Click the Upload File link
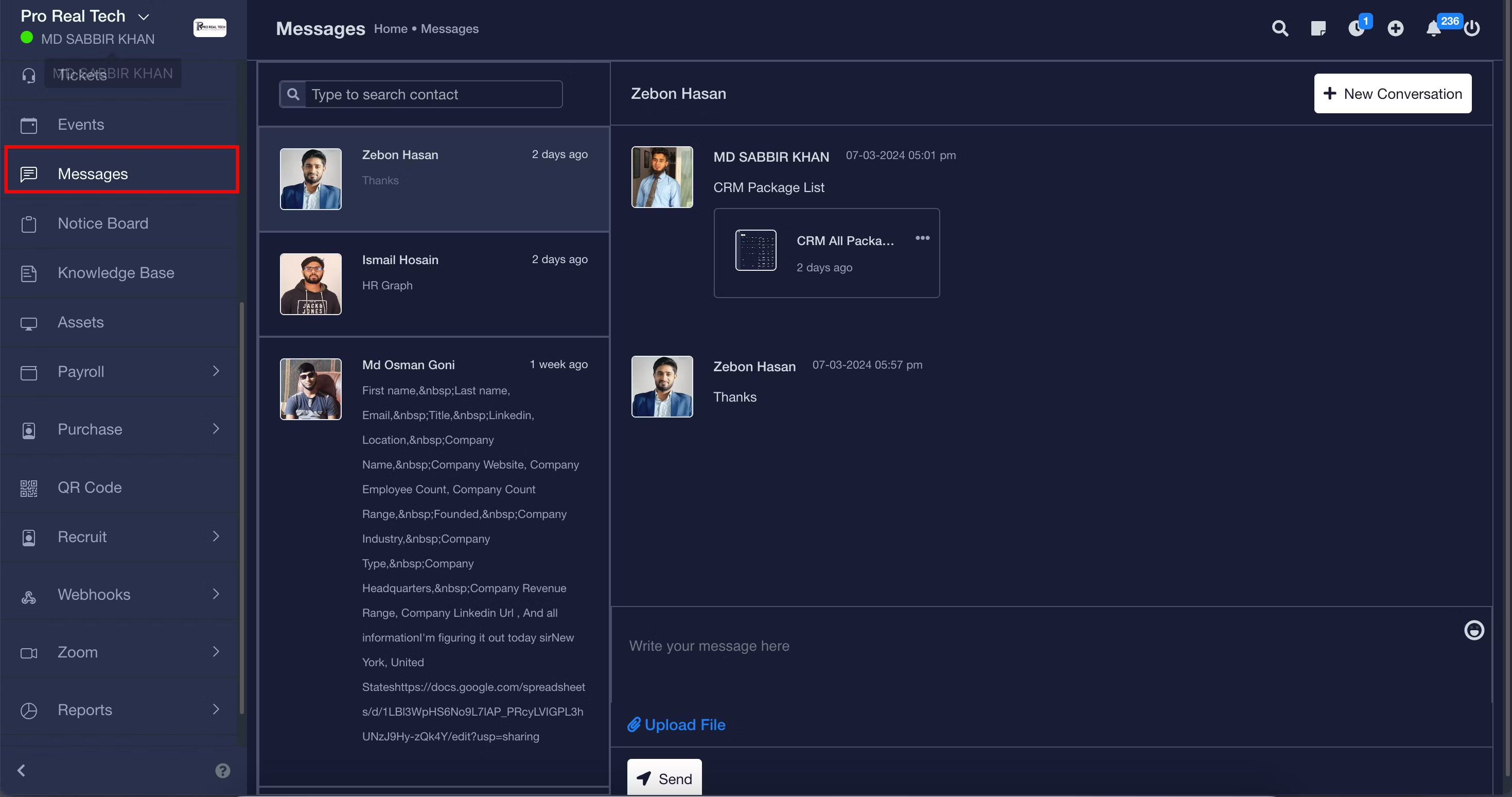The height and width of the screenshot is (797, 1512). pos(676,725)
